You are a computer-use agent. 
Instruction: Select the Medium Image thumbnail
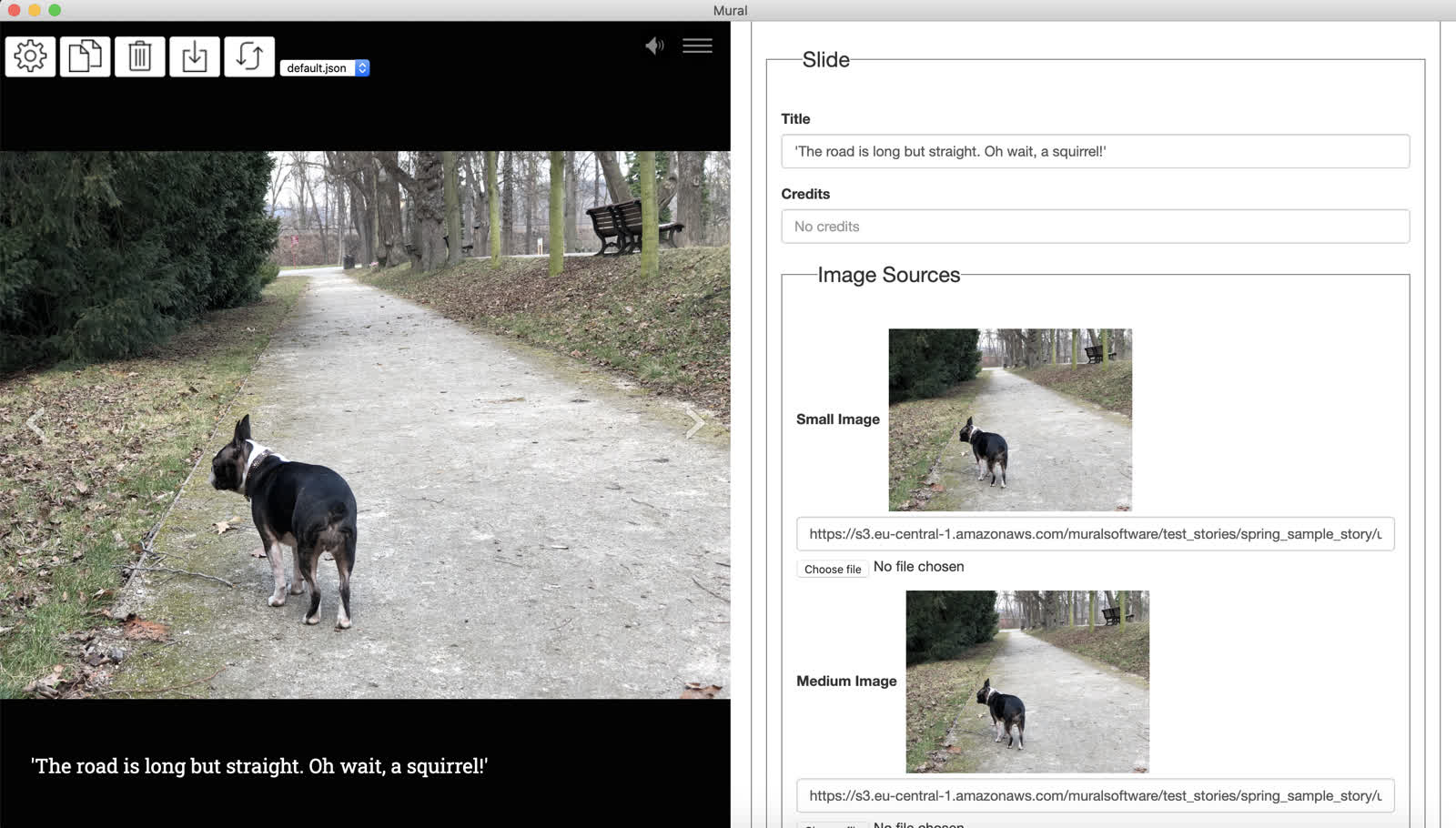[x=1027, y=682]
